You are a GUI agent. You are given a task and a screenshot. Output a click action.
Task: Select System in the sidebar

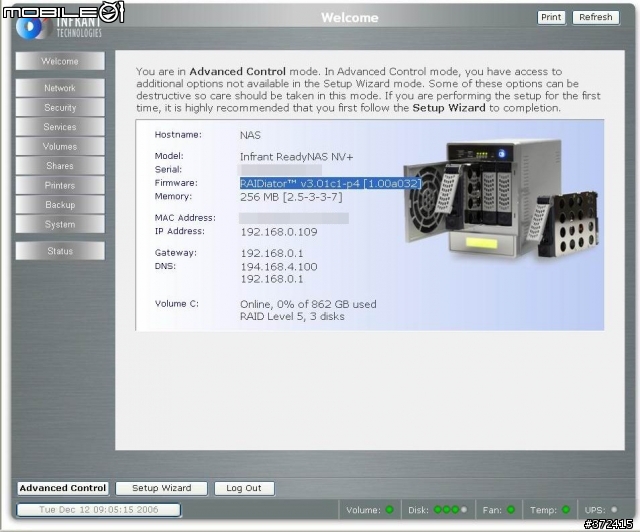click(60, 224)
